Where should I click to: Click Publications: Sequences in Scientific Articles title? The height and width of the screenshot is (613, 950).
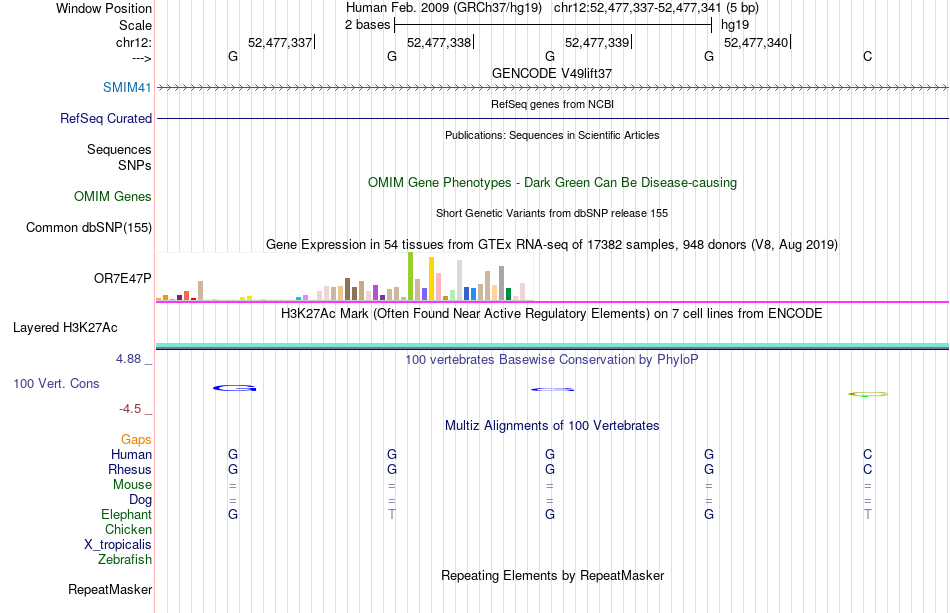552,135
